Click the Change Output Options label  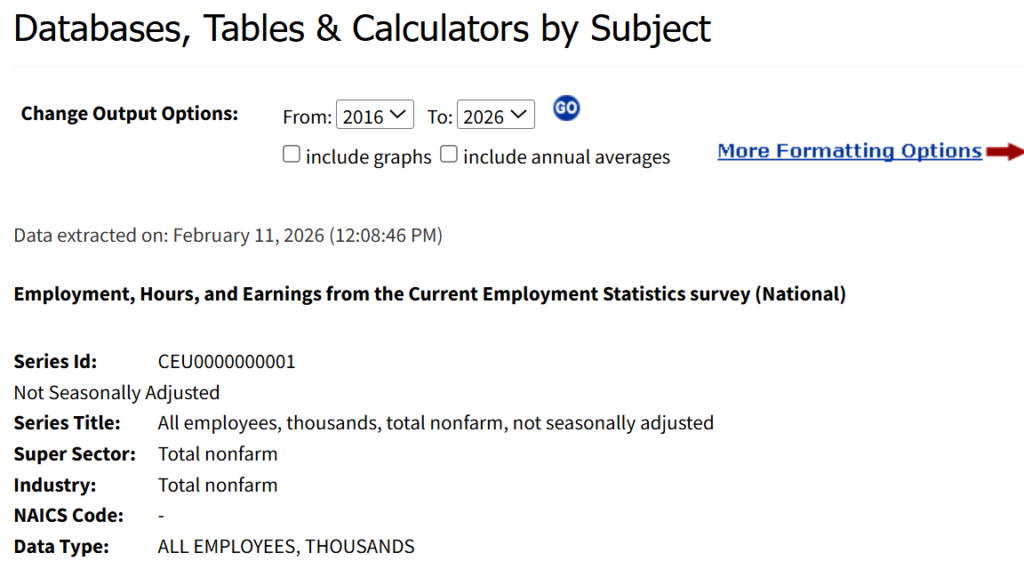(130, 113)
